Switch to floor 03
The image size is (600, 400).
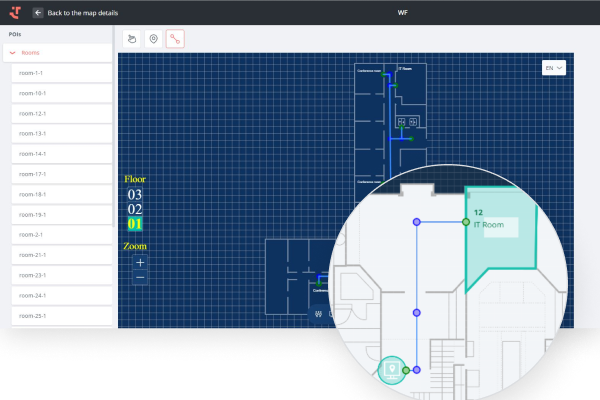tap(134, 195)
